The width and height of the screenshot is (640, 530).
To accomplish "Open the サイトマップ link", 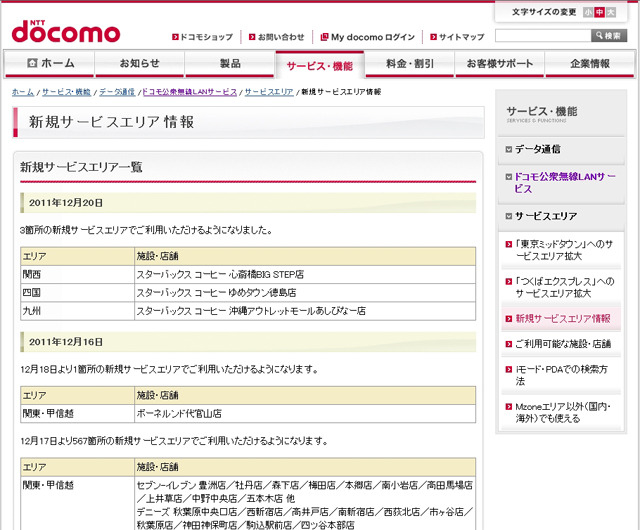I will (461, 37).
